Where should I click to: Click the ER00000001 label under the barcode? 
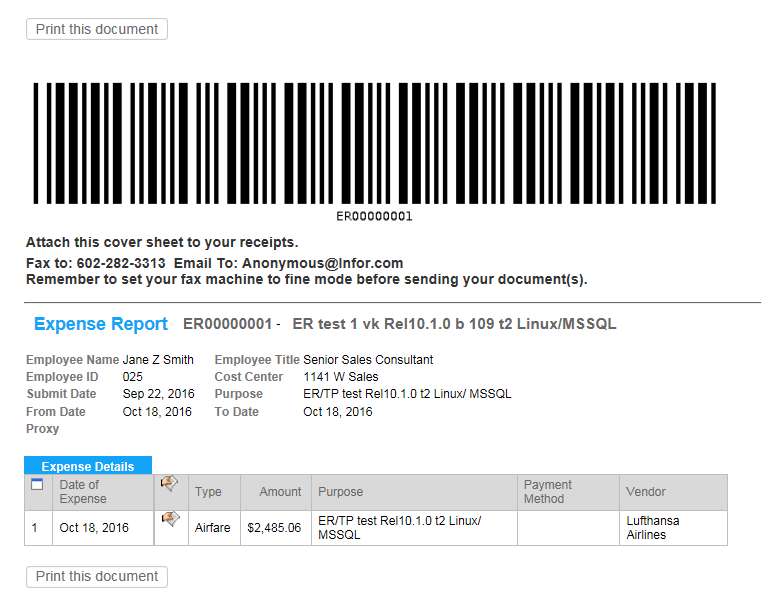374,216
